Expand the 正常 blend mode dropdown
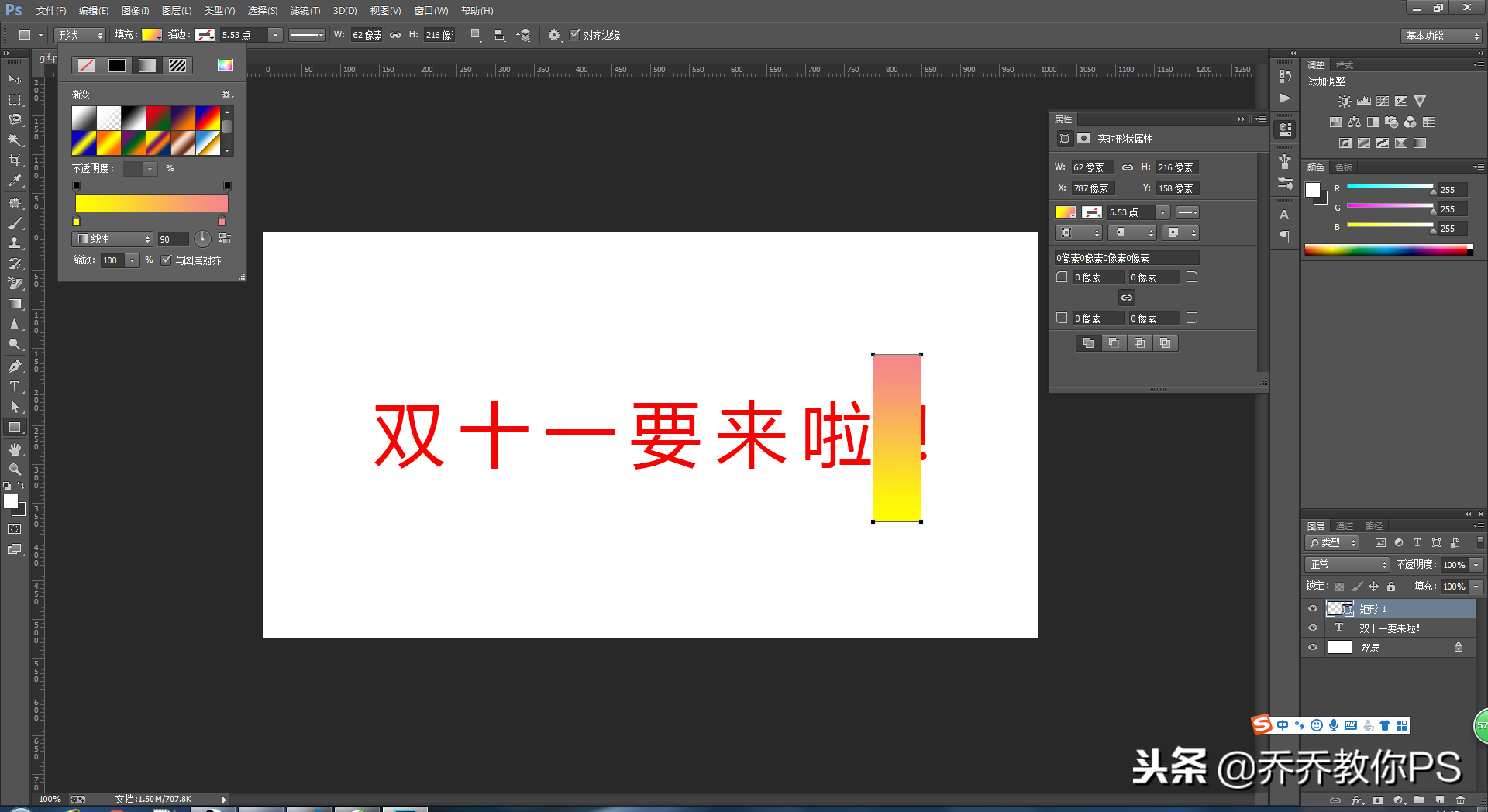The width and height of the screenshot is (1488, 812). (1347, 565)
